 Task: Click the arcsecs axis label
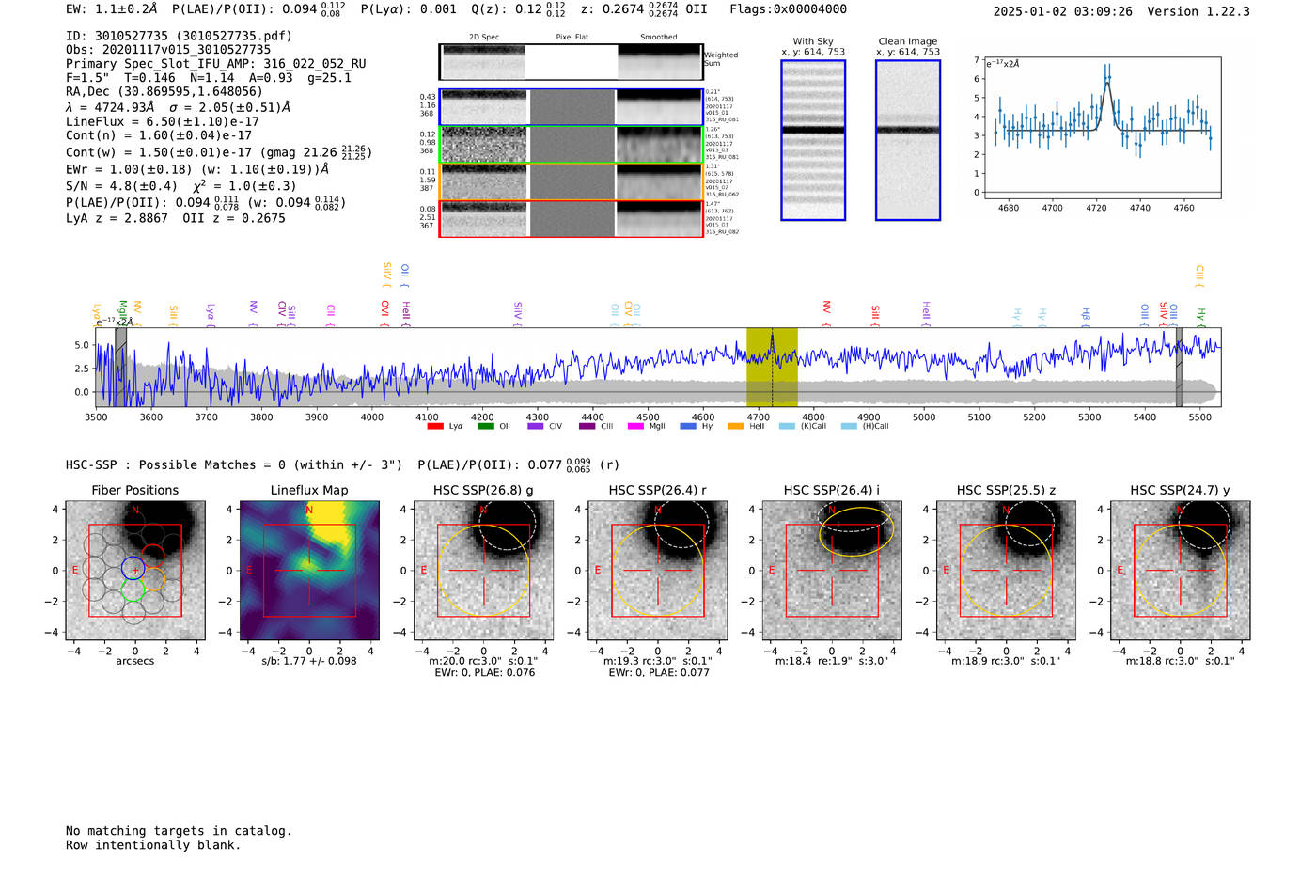[135, 661]
